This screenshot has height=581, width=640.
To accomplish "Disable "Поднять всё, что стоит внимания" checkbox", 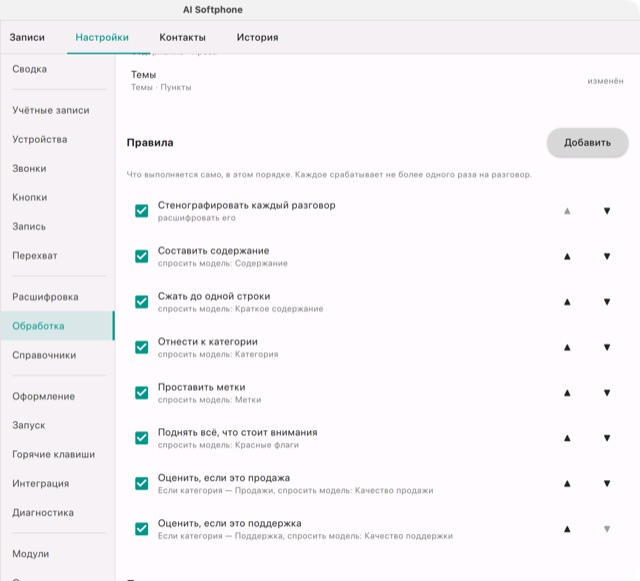I will 142,438.
